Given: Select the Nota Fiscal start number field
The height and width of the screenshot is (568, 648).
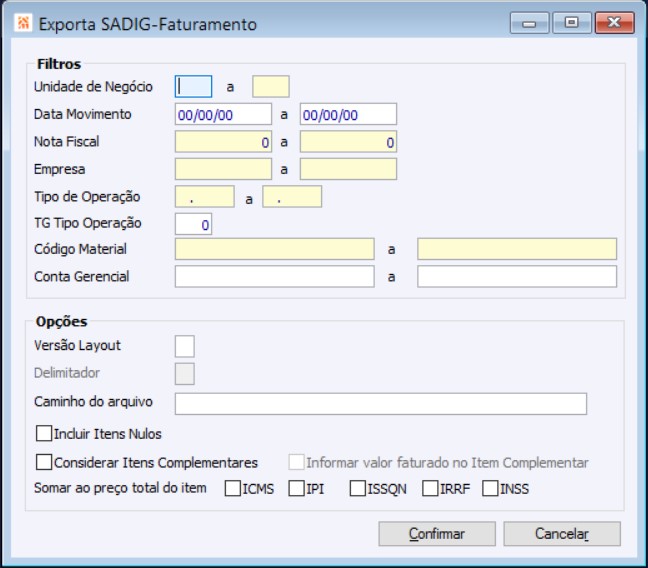Looking at the screenshot, I should pos(223,142).
